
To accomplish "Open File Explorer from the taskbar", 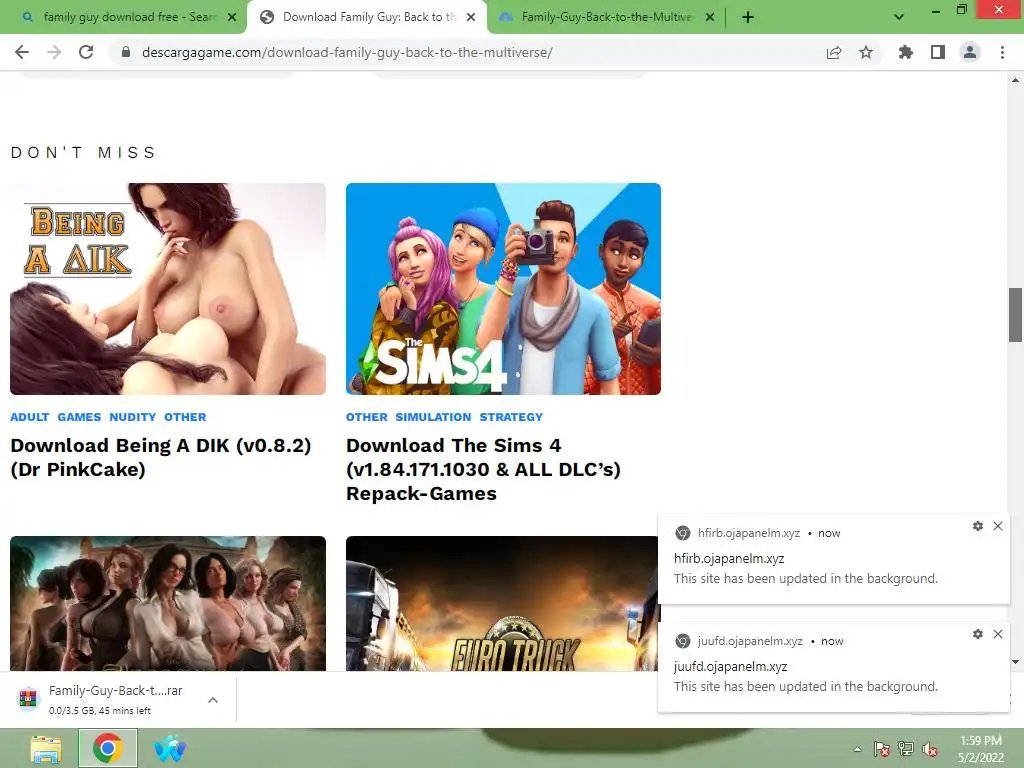I will (46, 748).
